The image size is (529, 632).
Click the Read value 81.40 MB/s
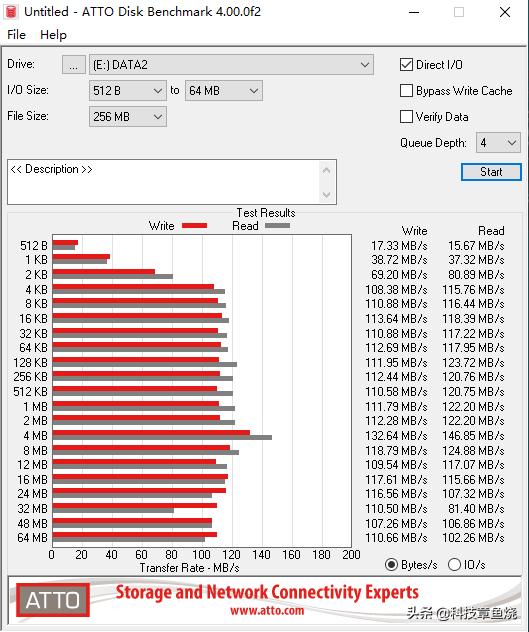click(476, 509)
